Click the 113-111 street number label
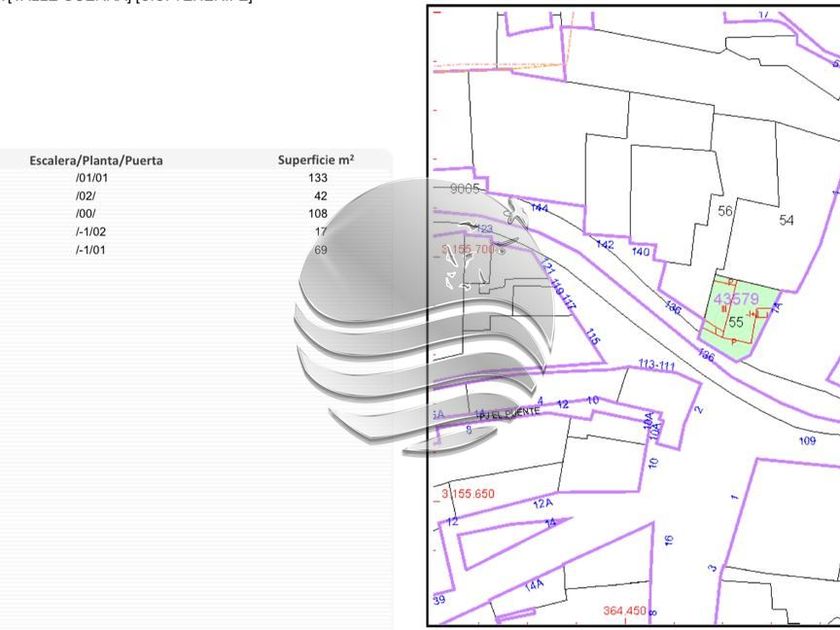 click(x=656, y=365)
